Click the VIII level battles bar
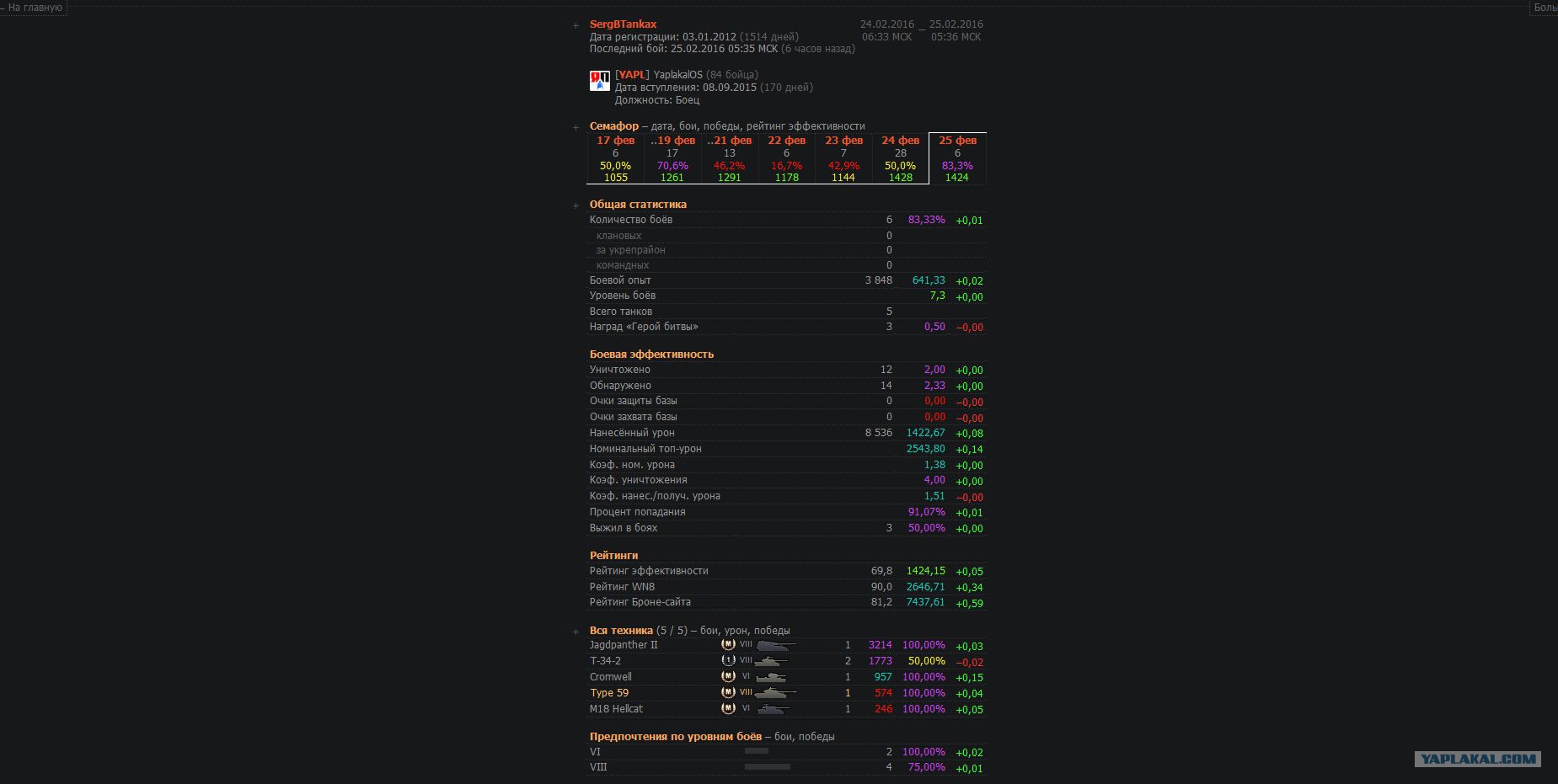Viewport: 1558px width, 784px height. point(768,766)
